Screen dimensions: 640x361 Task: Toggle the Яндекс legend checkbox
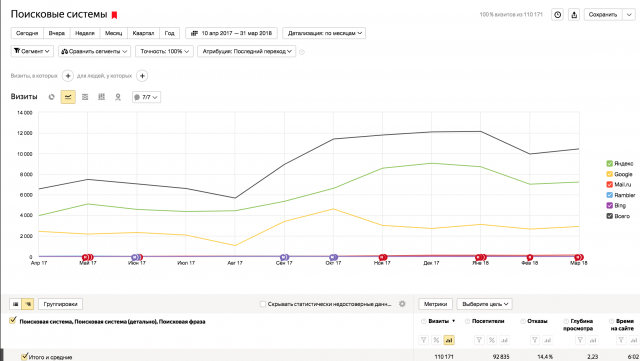pyautogui.click(x=609, y=163)
